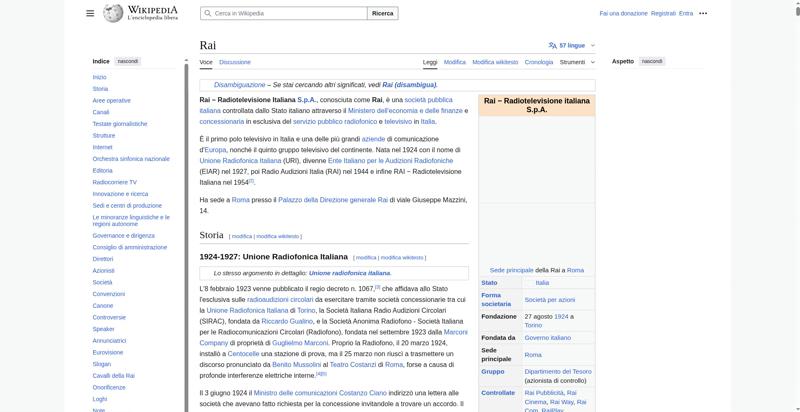
Task: Hide the Aspetto panel with nascondi
Action: coord(652,61)
